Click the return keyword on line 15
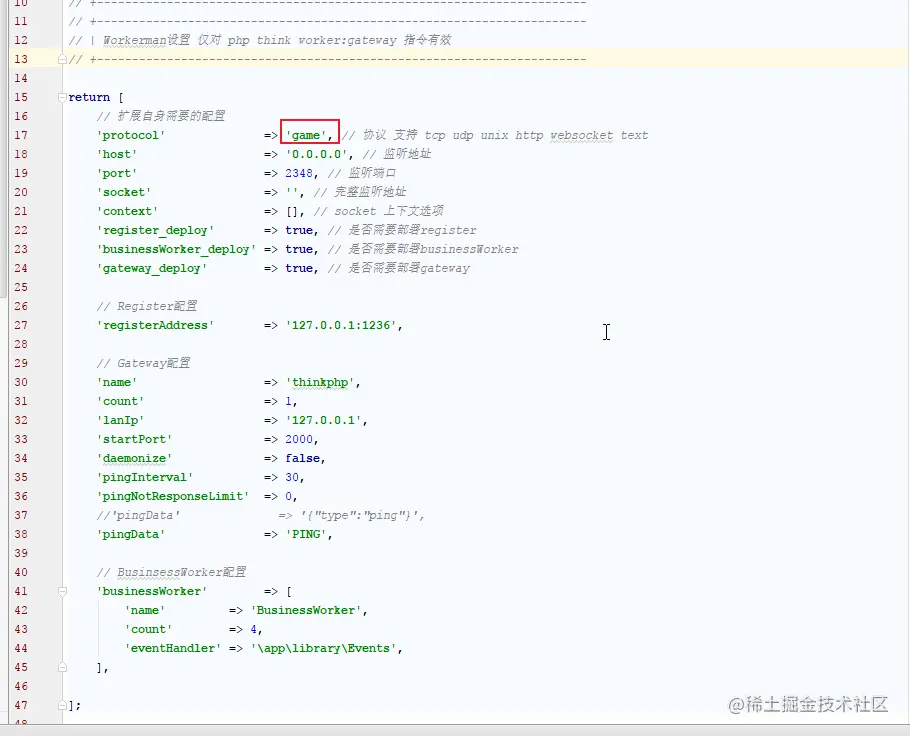 (89, 97)
